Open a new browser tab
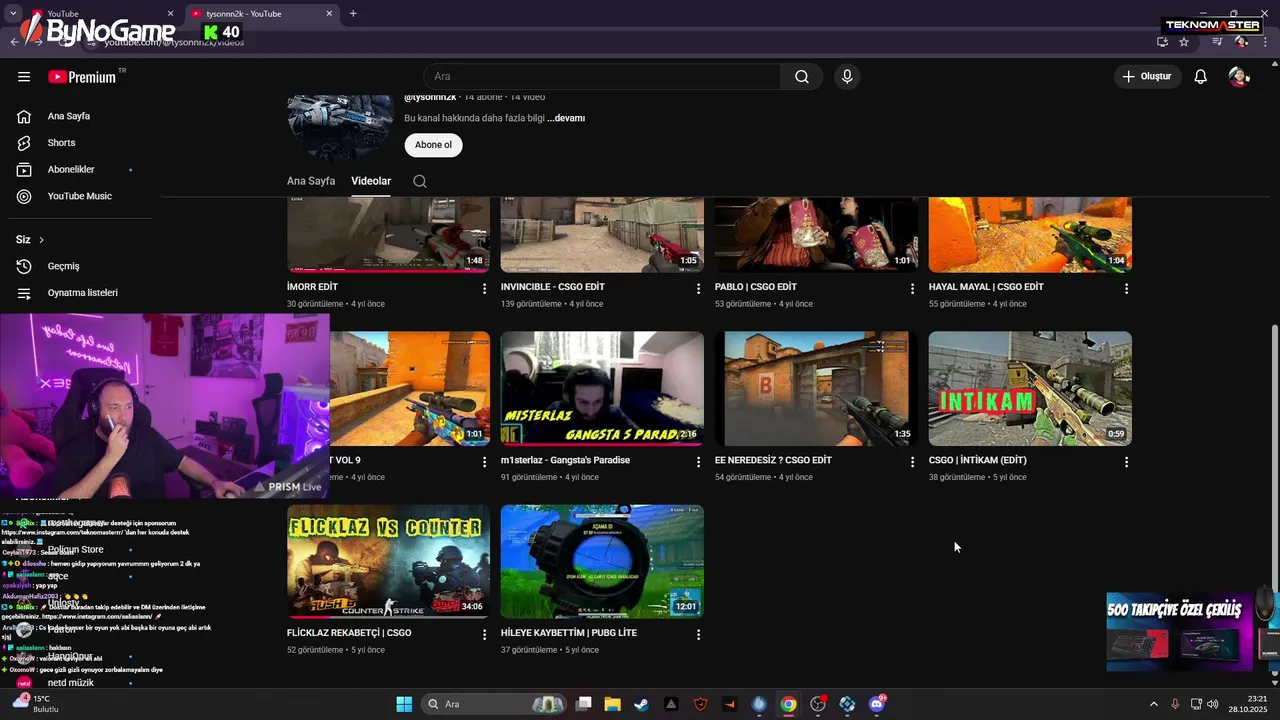 point(353,14)
